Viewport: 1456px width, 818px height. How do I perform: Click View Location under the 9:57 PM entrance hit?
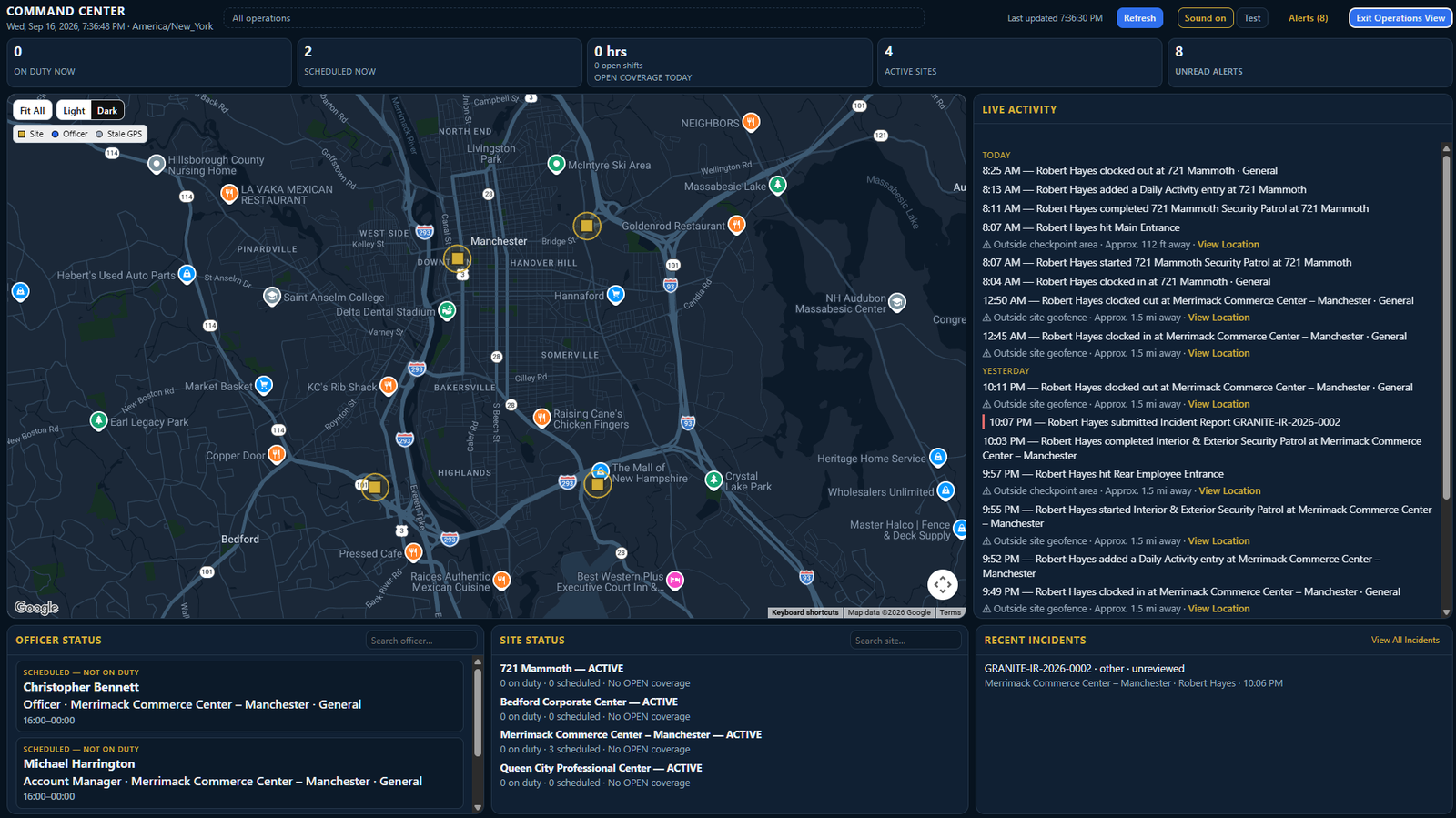(1229, 491)
